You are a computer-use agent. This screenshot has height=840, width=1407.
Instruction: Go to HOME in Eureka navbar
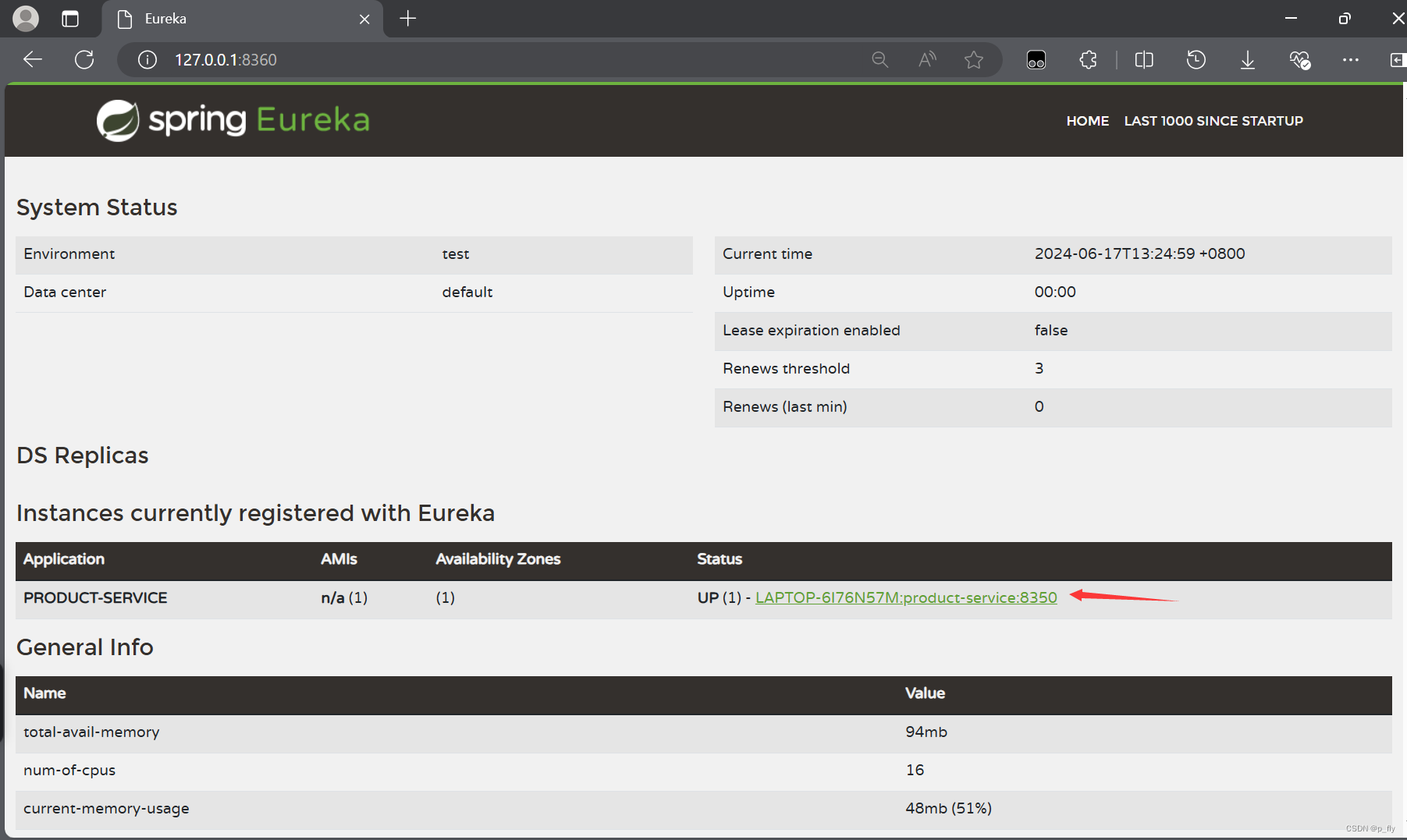click(x=1088, y=121)
